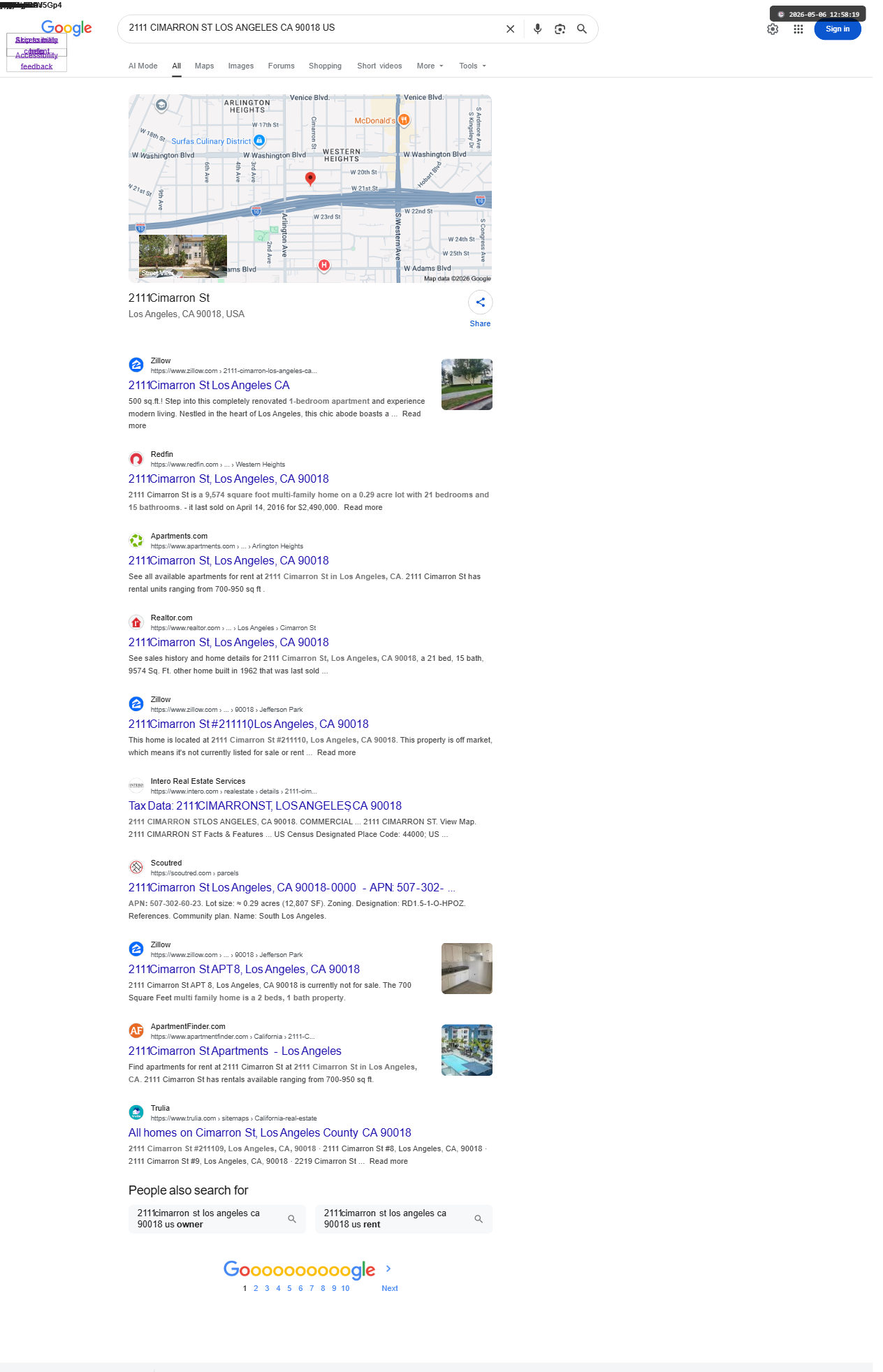This screenshot has width=883, height=1372.
Task: Switch to Maps tab
Action: tap(204, 66)
